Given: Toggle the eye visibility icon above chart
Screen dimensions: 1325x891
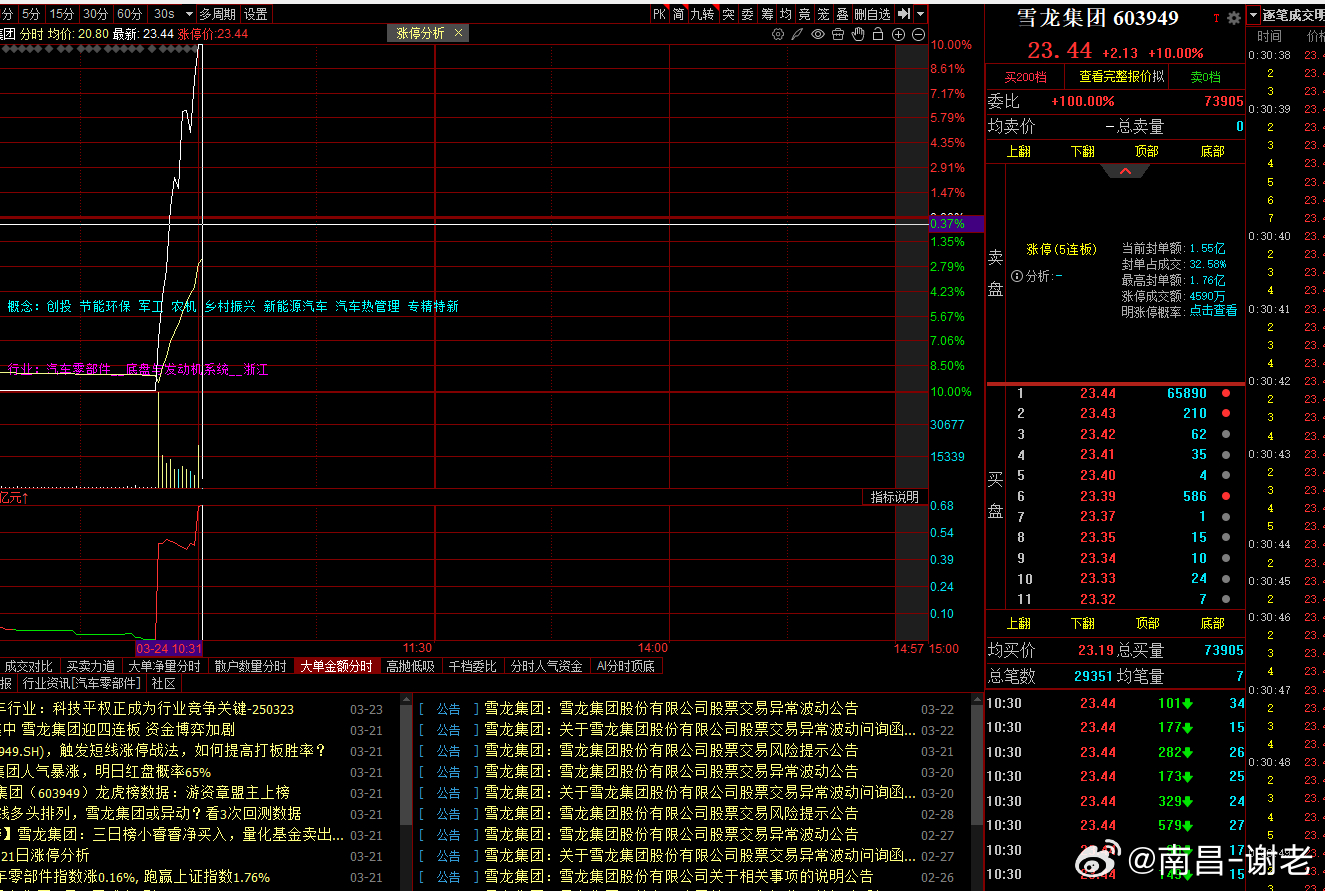Looking at the screenshot, I should [x=818, y=34].
